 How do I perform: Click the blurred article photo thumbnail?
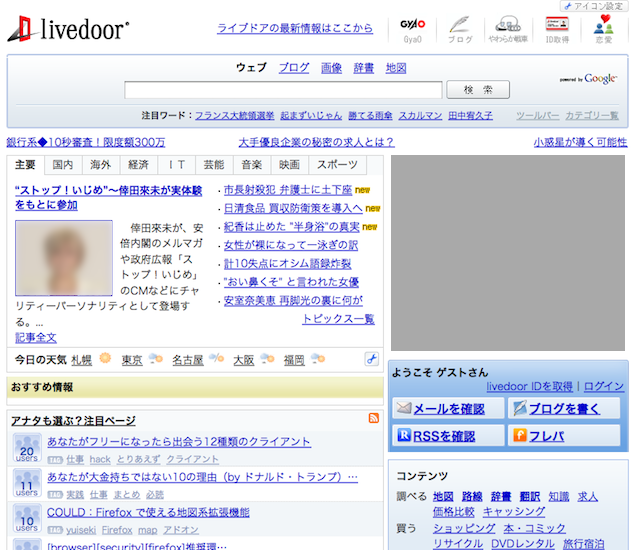[x=64, y=258]
